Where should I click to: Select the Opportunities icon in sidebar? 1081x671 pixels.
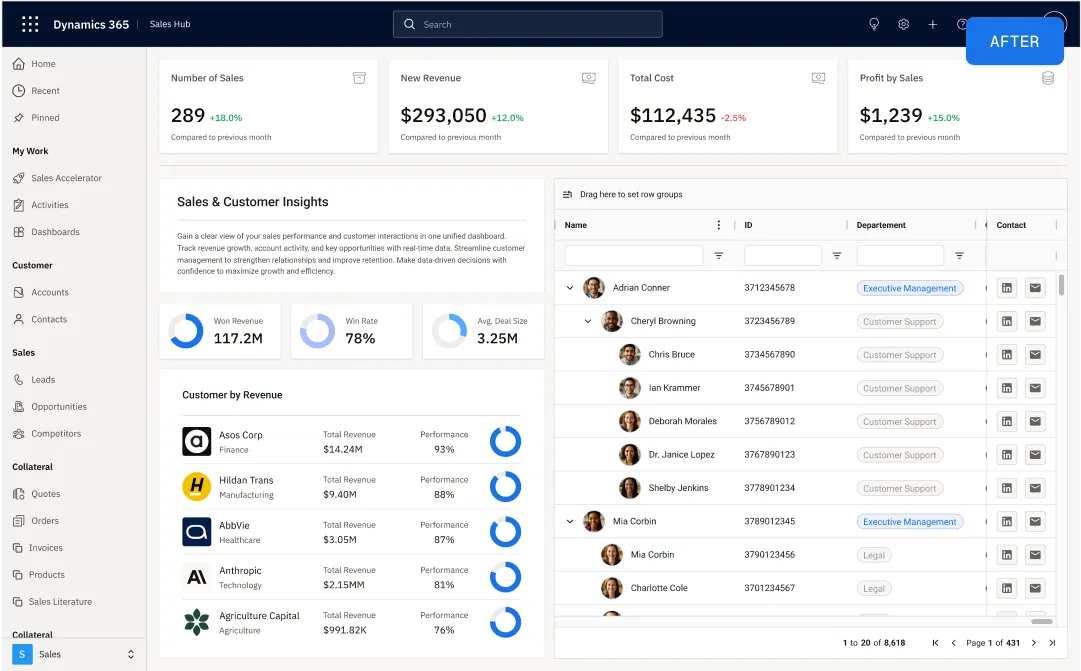[21, 406]
